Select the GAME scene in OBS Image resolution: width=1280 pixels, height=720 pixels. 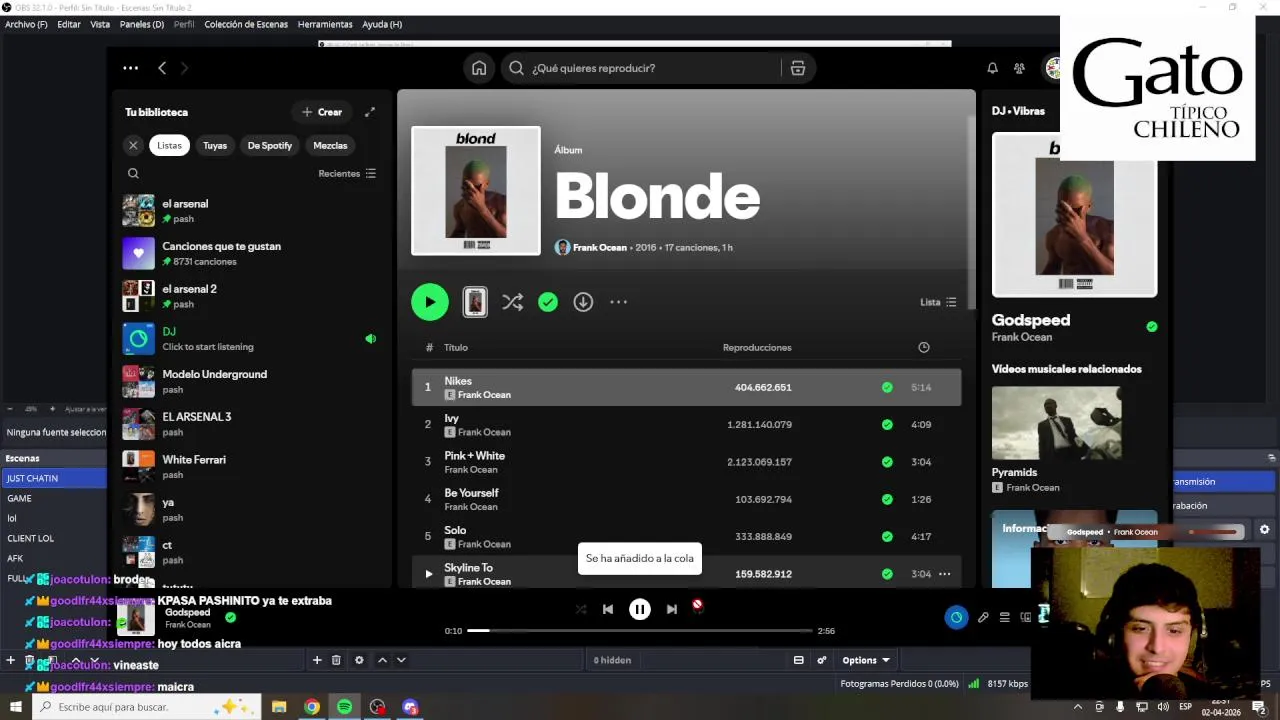point(54,498)
